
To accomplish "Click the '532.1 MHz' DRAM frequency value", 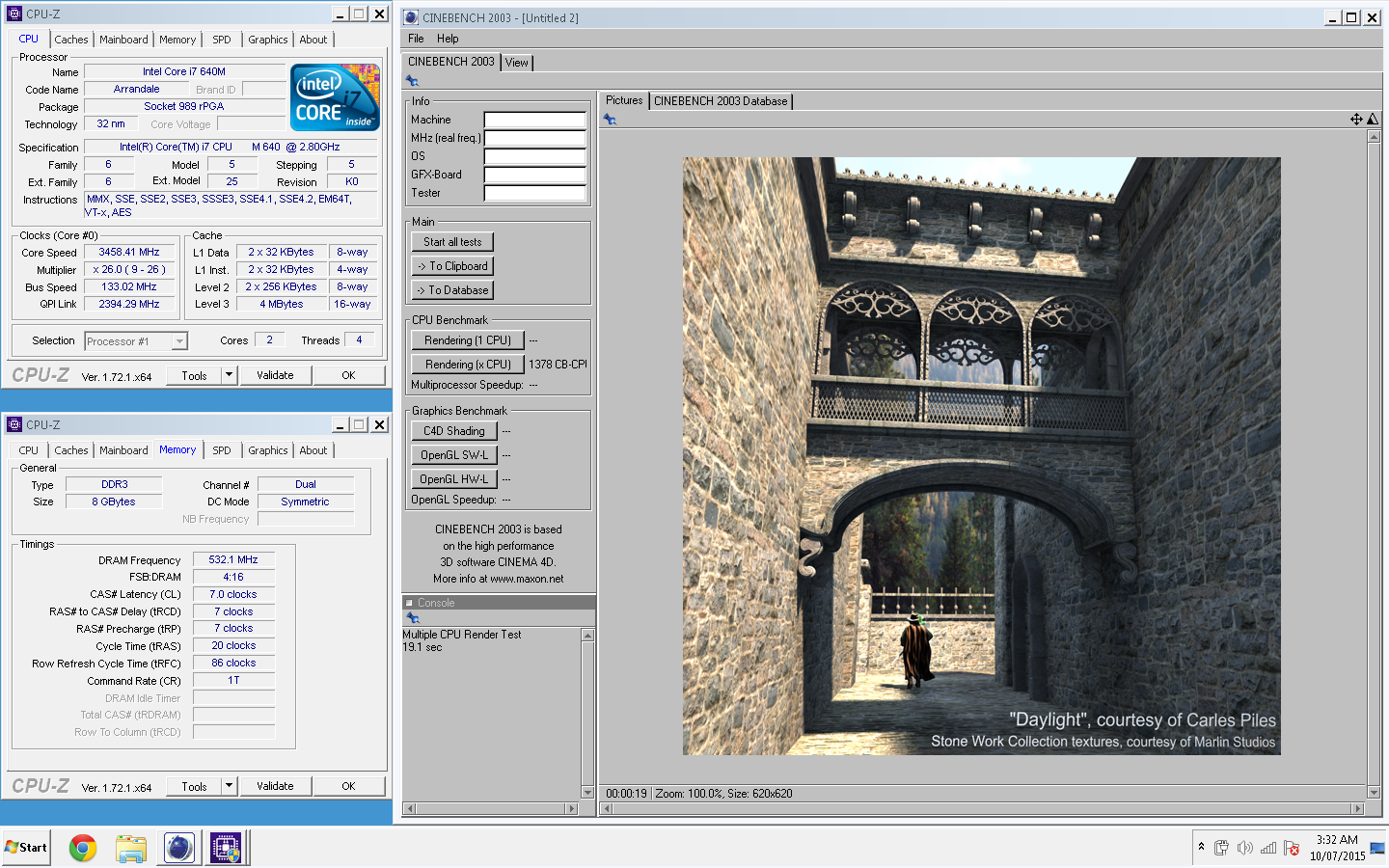I will (233, 560).
